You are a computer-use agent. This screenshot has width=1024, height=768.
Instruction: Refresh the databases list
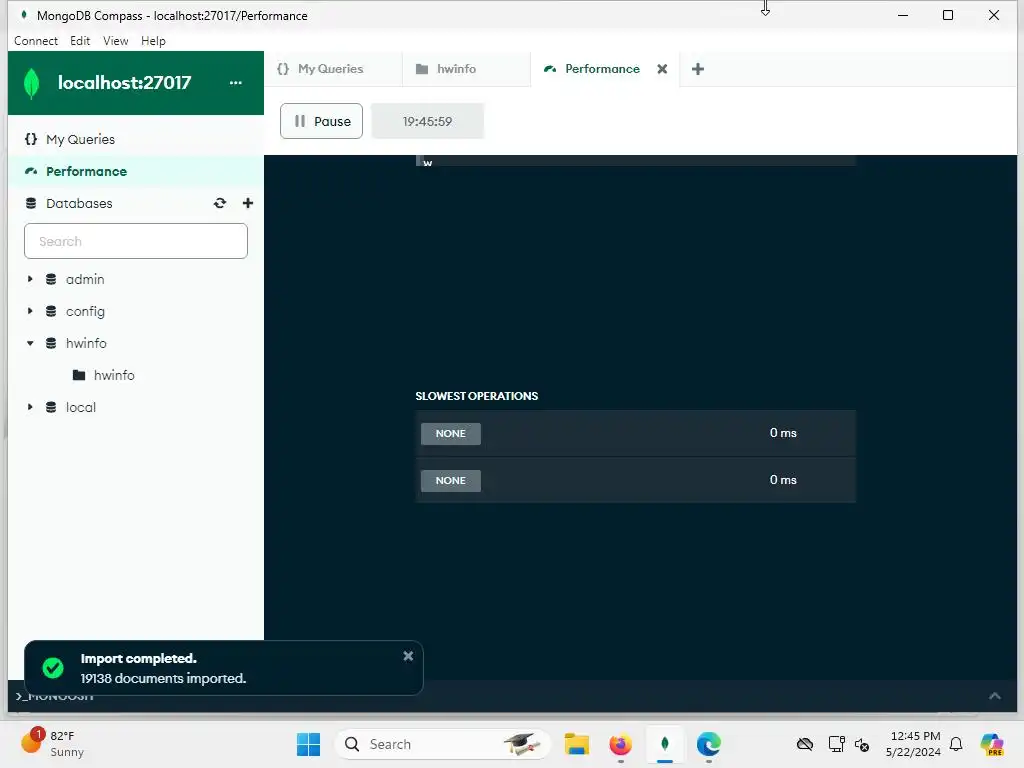pos(220,203)
